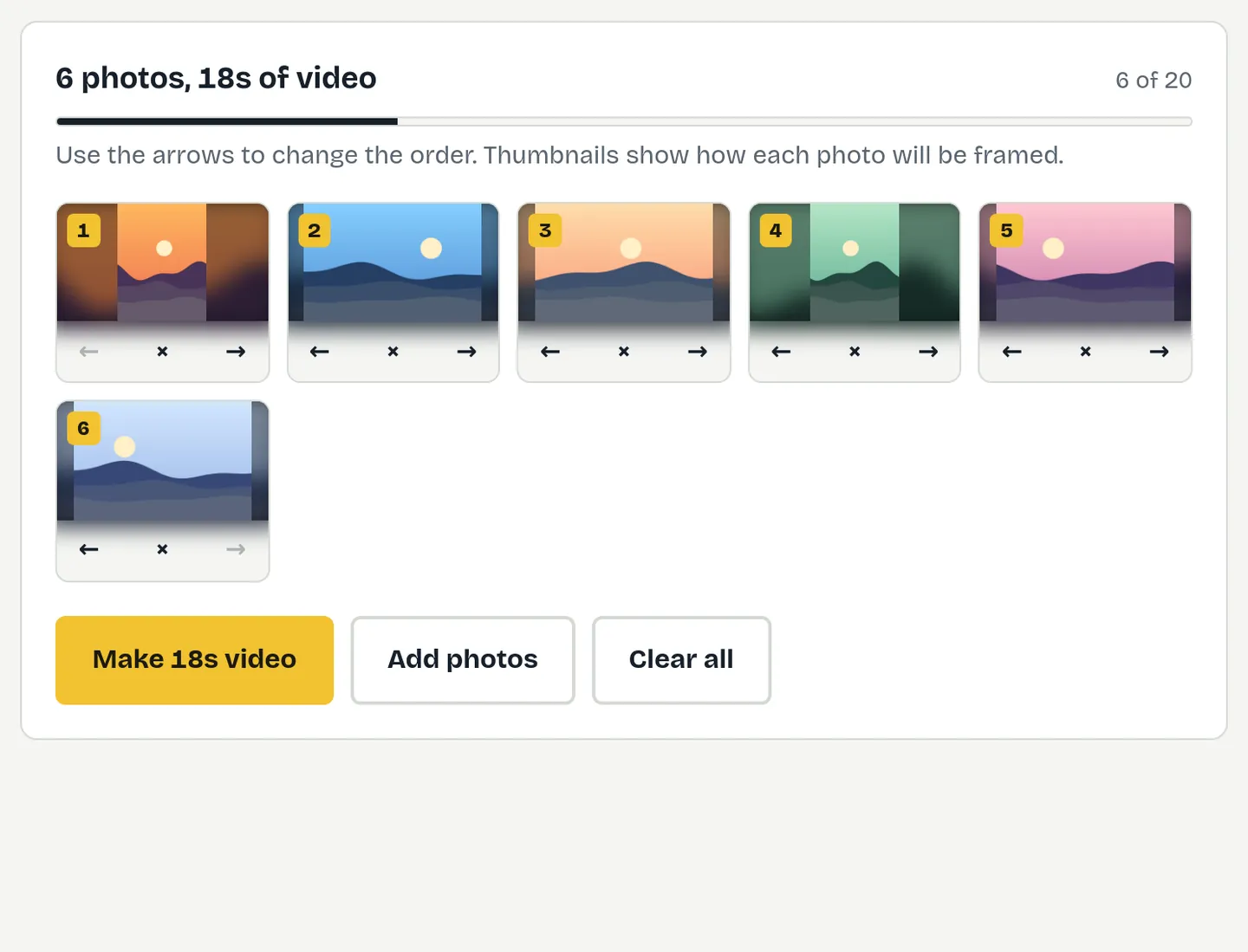This screenshot has width=1248, height=952.
Task: Move photo 3 left in the order
Action: click(549, 352)
